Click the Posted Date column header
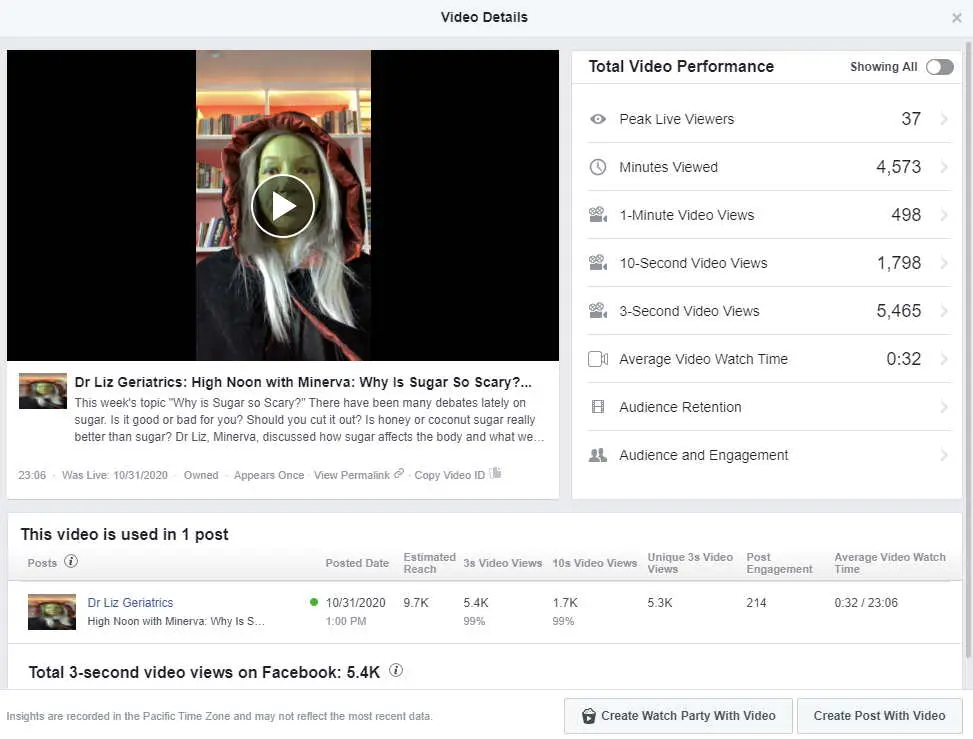Viewport: 973px width, 739px height. tap(357, 563)
